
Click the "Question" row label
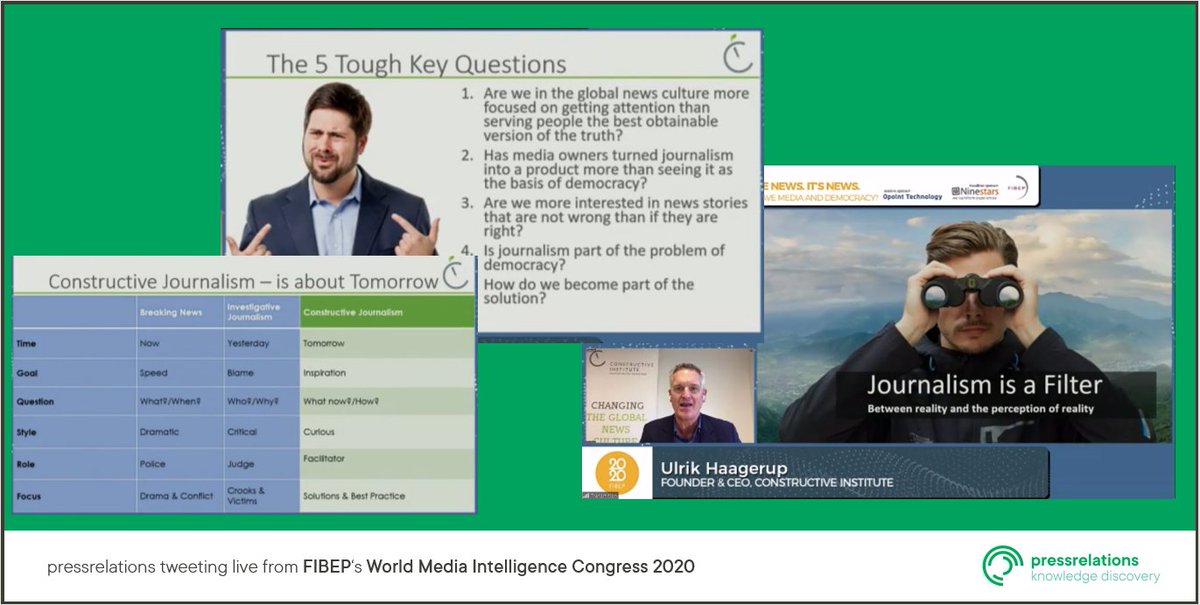[x=36, y=402]
